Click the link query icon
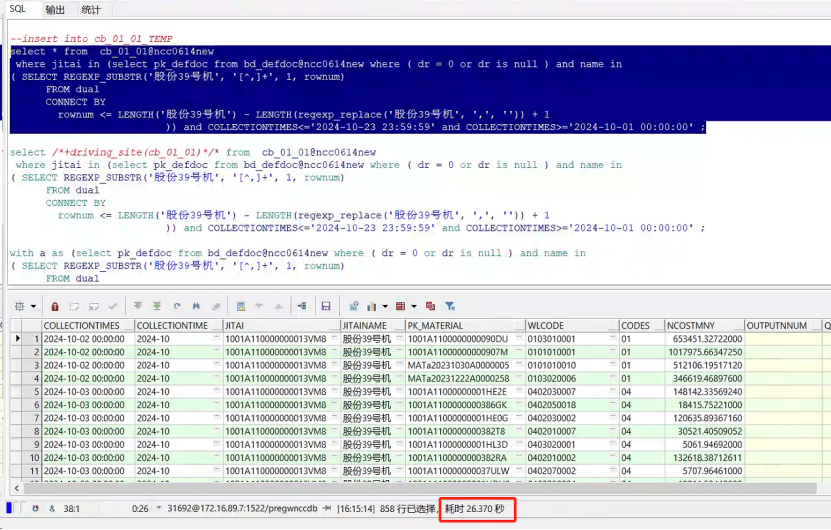This screenshot has height=530, width=831. [x=302, y=306]
